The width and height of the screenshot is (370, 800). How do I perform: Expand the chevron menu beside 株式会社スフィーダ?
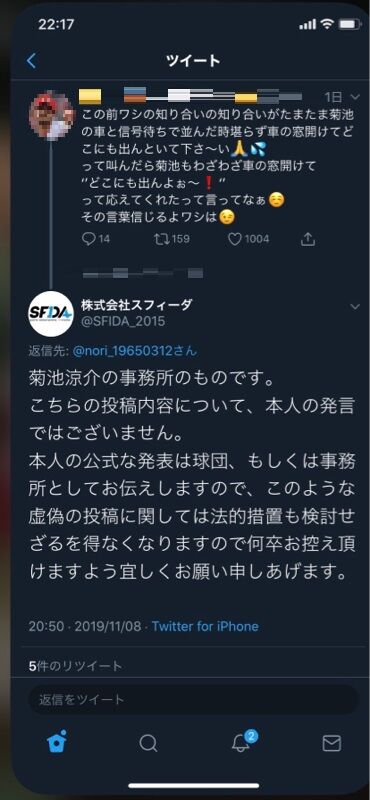[355, 306]
